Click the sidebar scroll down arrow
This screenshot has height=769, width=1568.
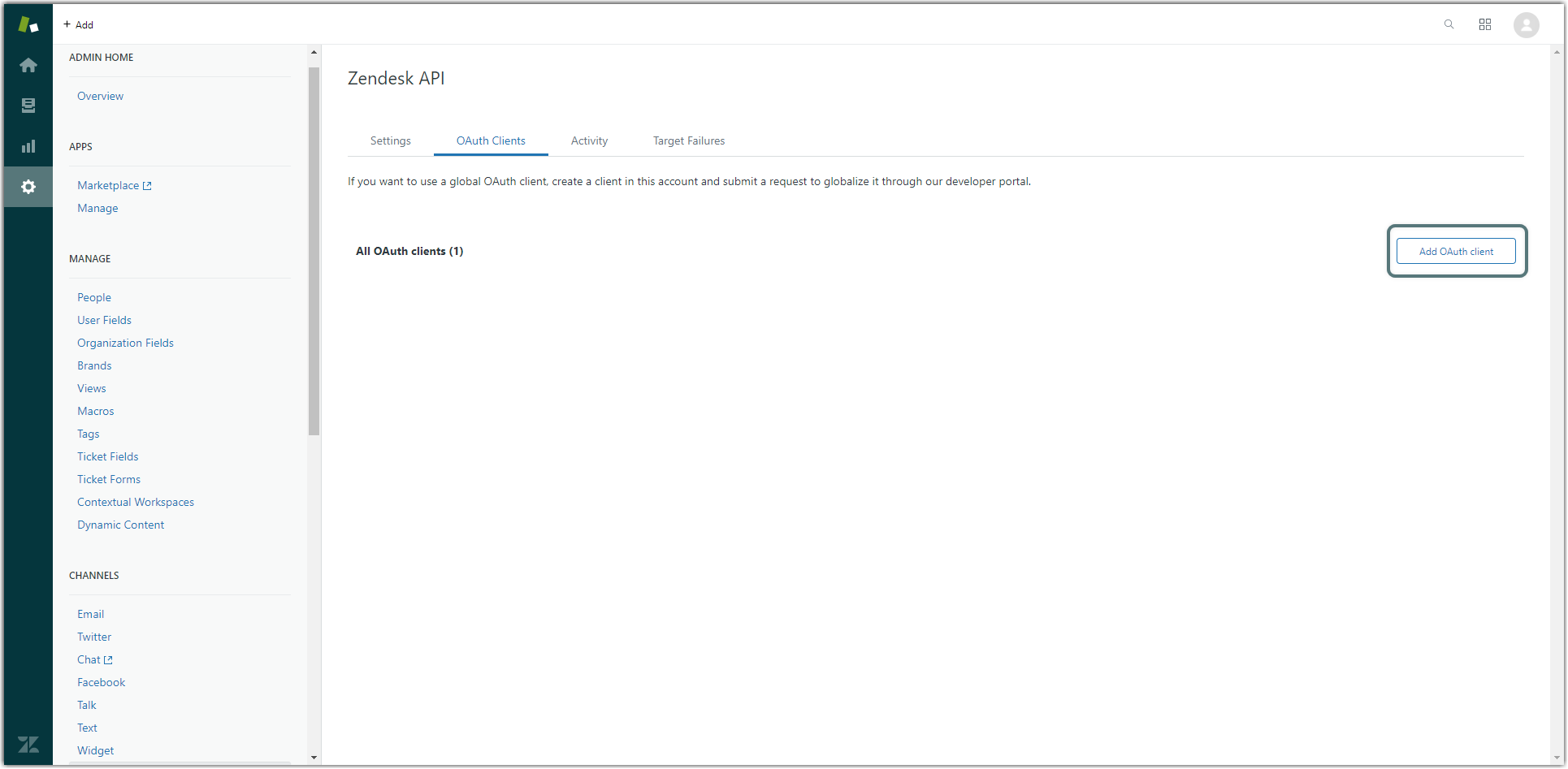coord(314,757)
